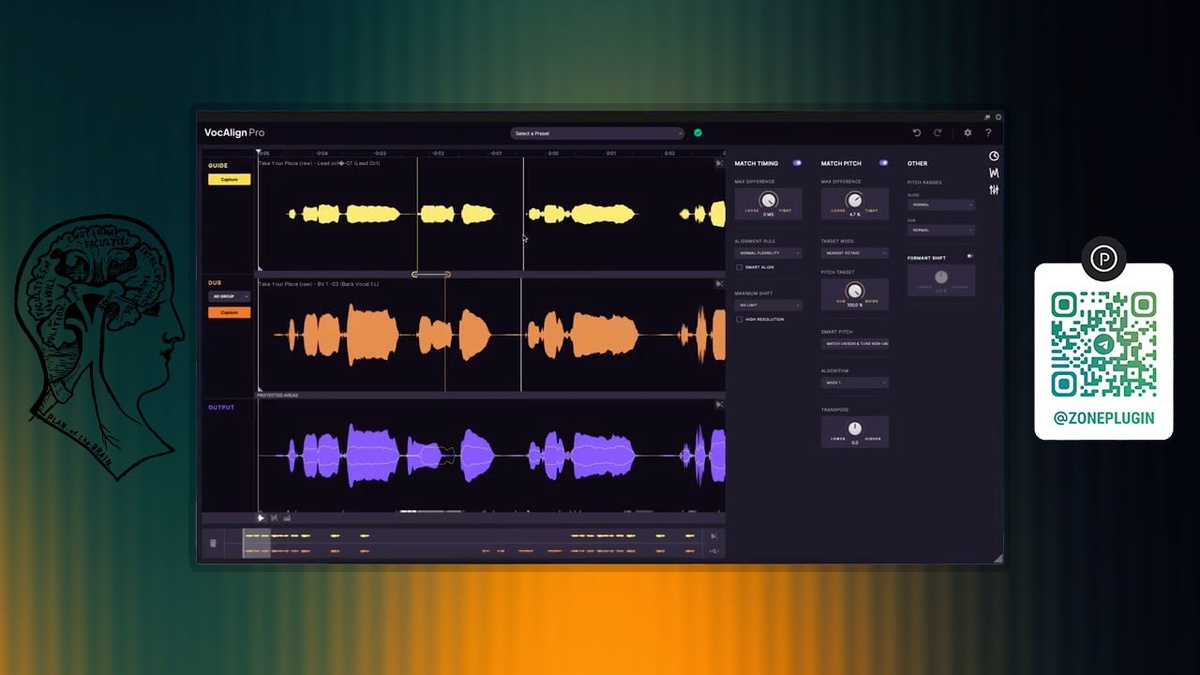Open the help question mark icon
Image resolution: width=1200 pixels, height=675 pixels.
988,133
